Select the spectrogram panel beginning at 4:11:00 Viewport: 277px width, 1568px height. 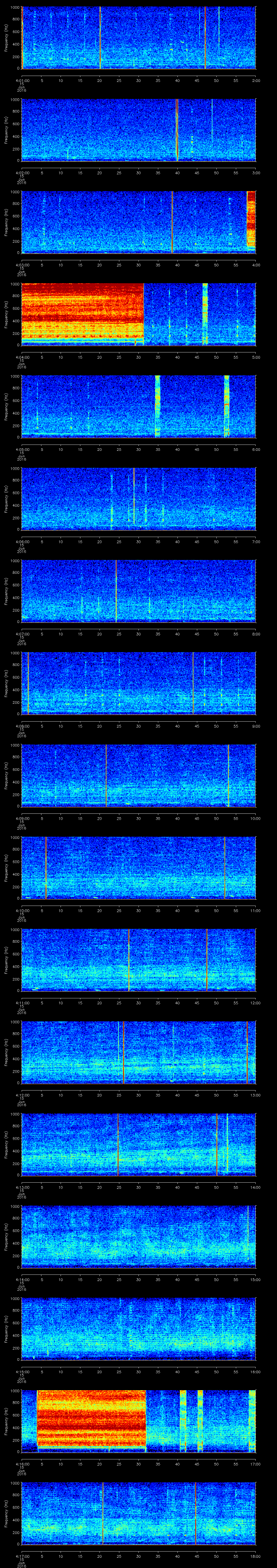139,960
